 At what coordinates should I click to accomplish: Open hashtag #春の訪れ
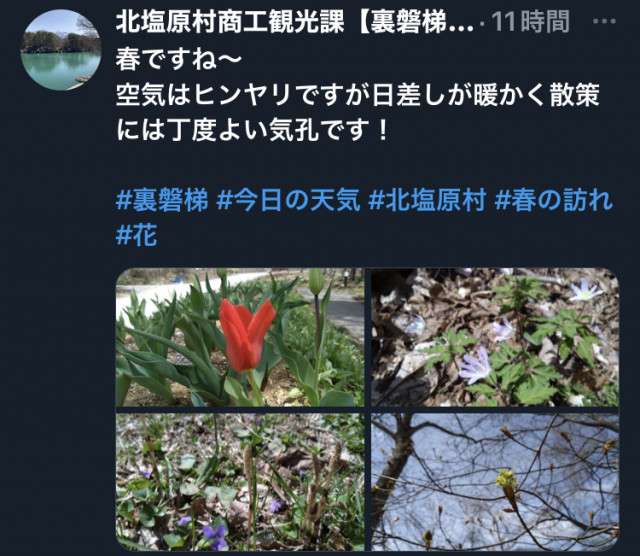point(553,200)
